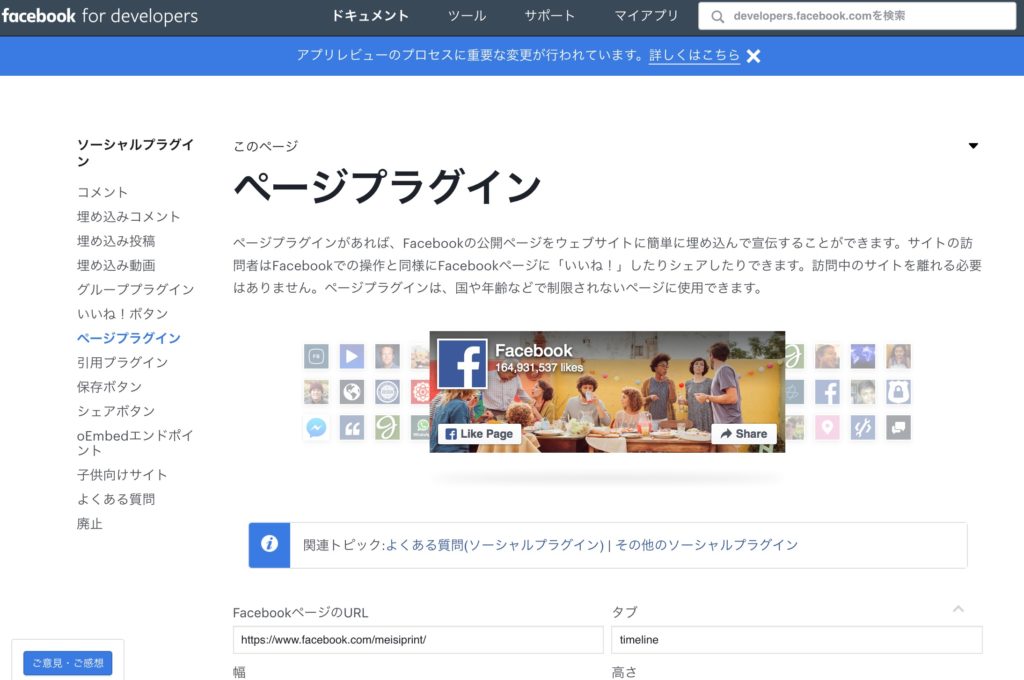Open the マイアプリ menu
This screenshot has height=680, width=1024.
646,16
